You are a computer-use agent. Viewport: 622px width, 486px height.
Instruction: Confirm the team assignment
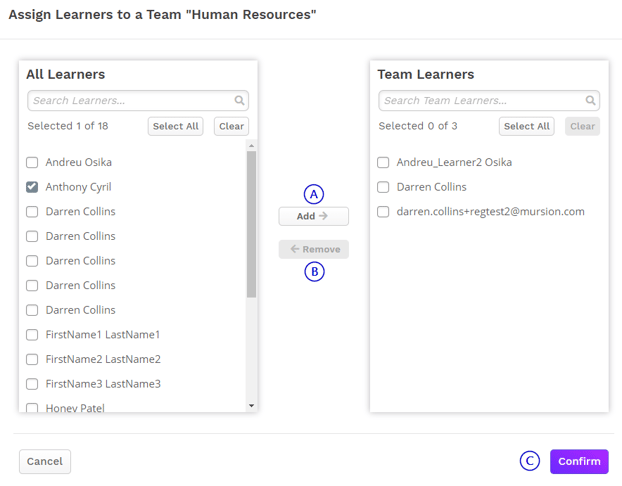pyautogui.click(x=579, y=461)
